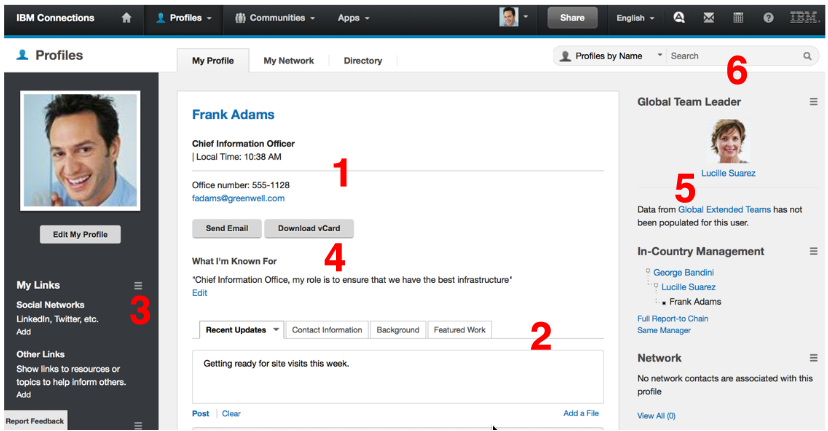Click the status update text box
Viewport: 828px width, 431px height.
point(398,377)
